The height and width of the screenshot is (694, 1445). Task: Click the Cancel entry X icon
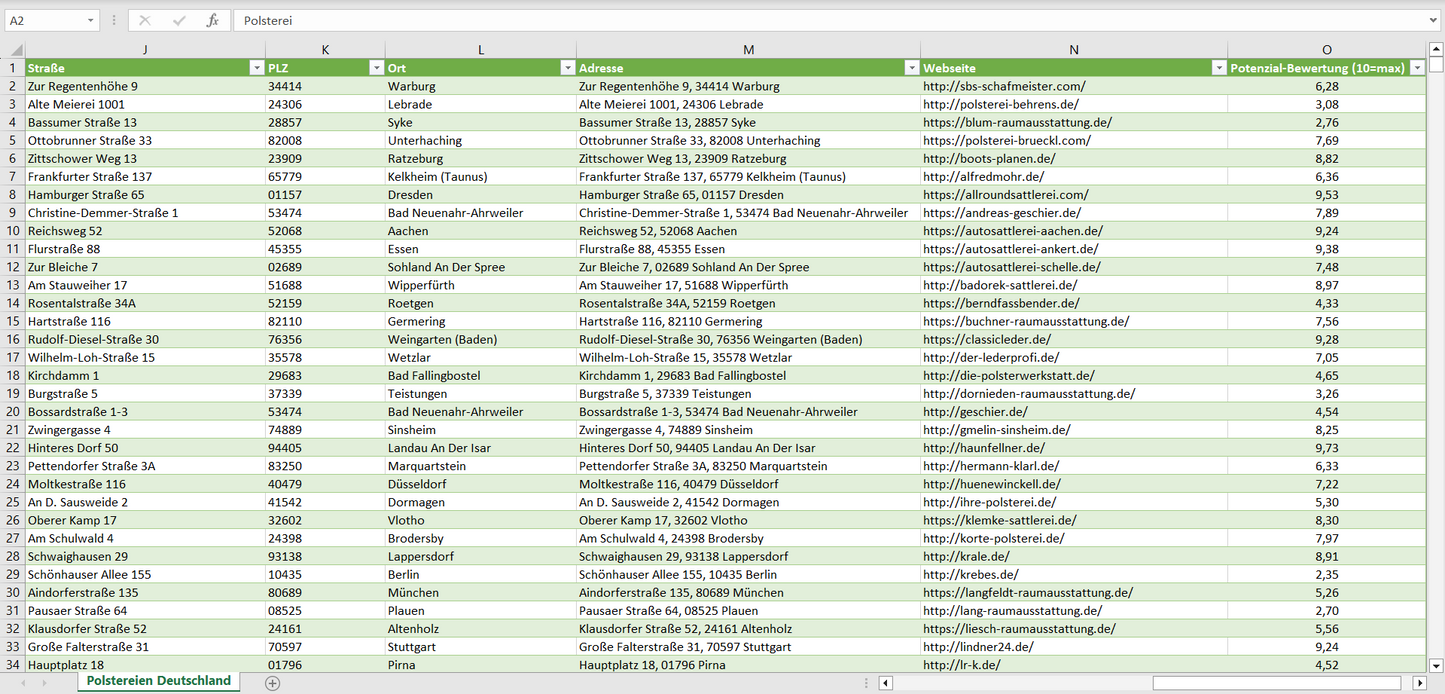point(145,20)
